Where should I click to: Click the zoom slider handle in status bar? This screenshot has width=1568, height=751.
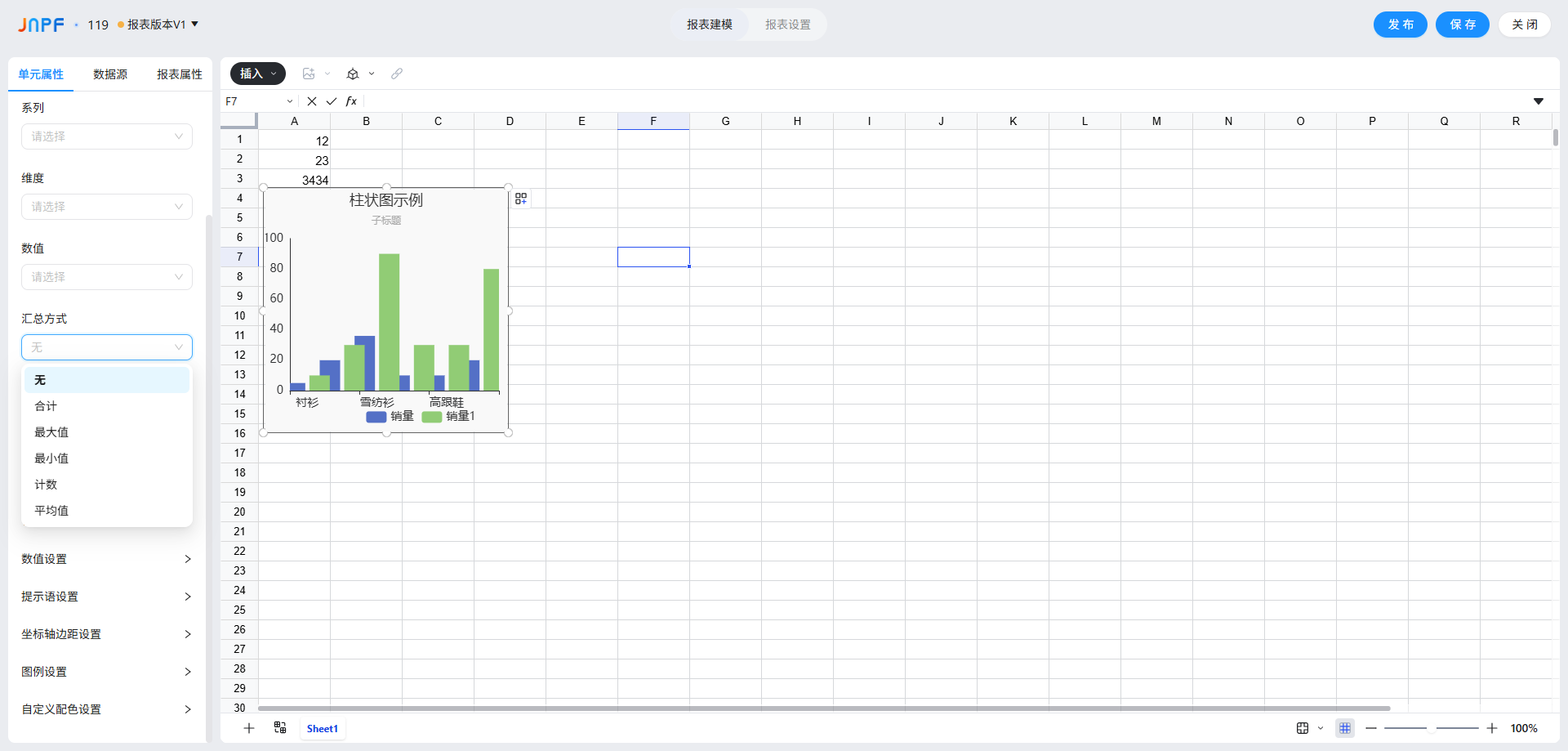(x=1431, y=728)
